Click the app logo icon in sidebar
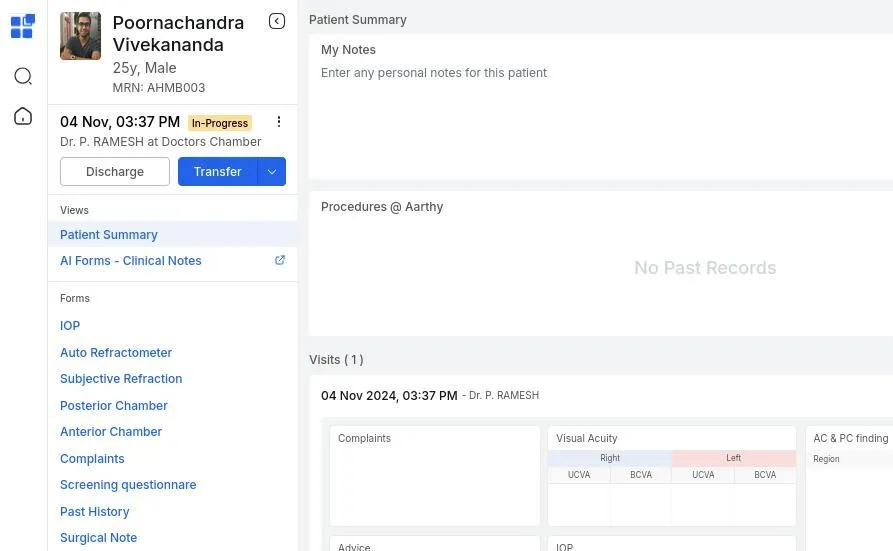The height and width of the screenshot is (551, 893). pos(23,26)
